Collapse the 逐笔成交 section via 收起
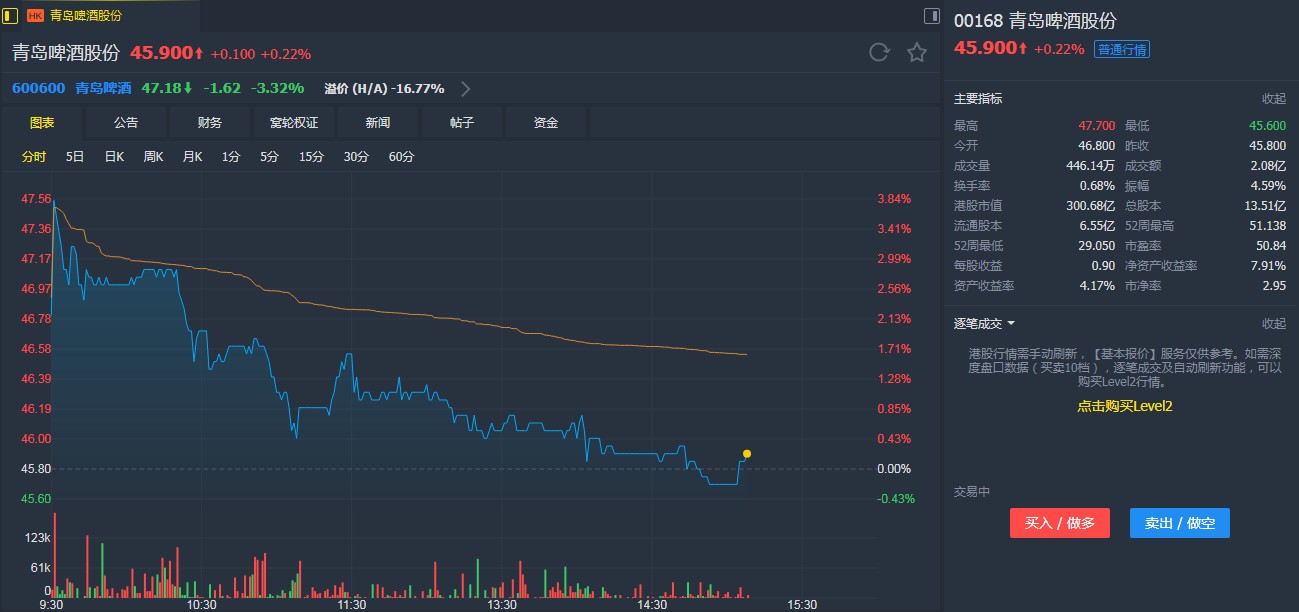 (1273, 324)
